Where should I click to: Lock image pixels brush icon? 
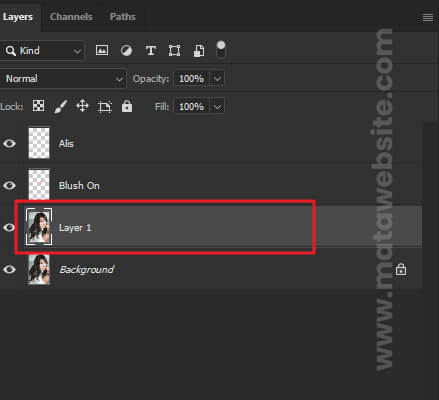tap(61, 106)
